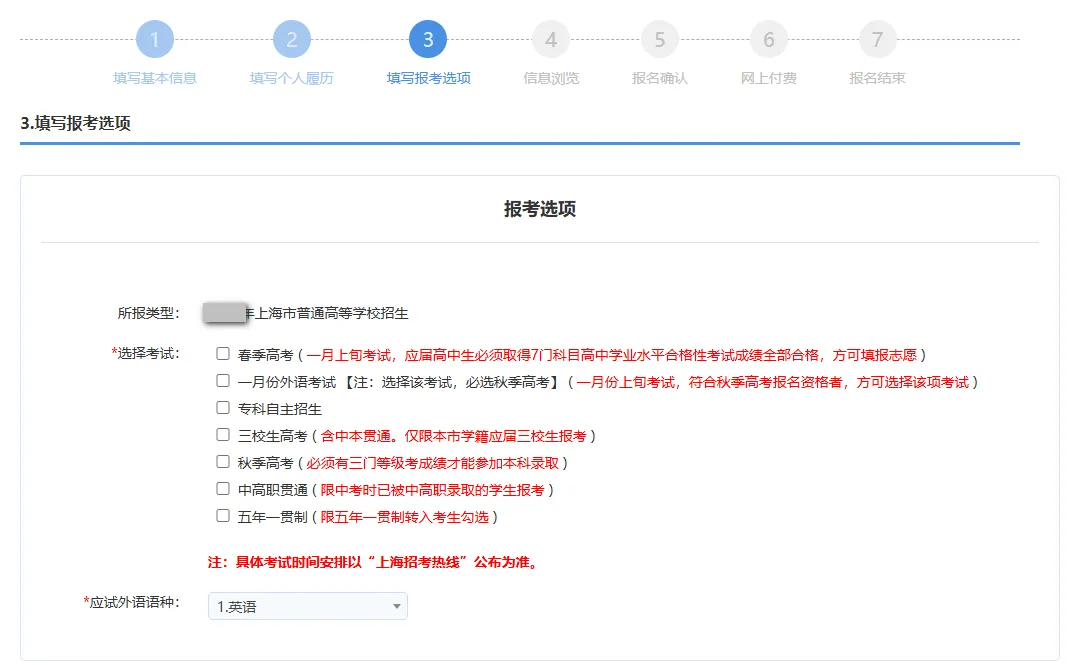Select the 信息浏览 step label

coord(551,78)
